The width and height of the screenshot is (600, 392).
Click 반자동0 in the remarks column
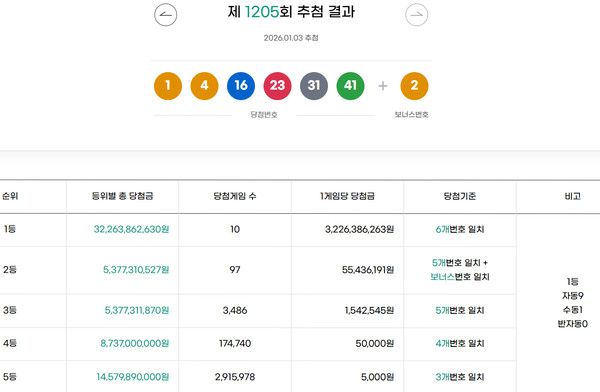click(x=572, y=323)
